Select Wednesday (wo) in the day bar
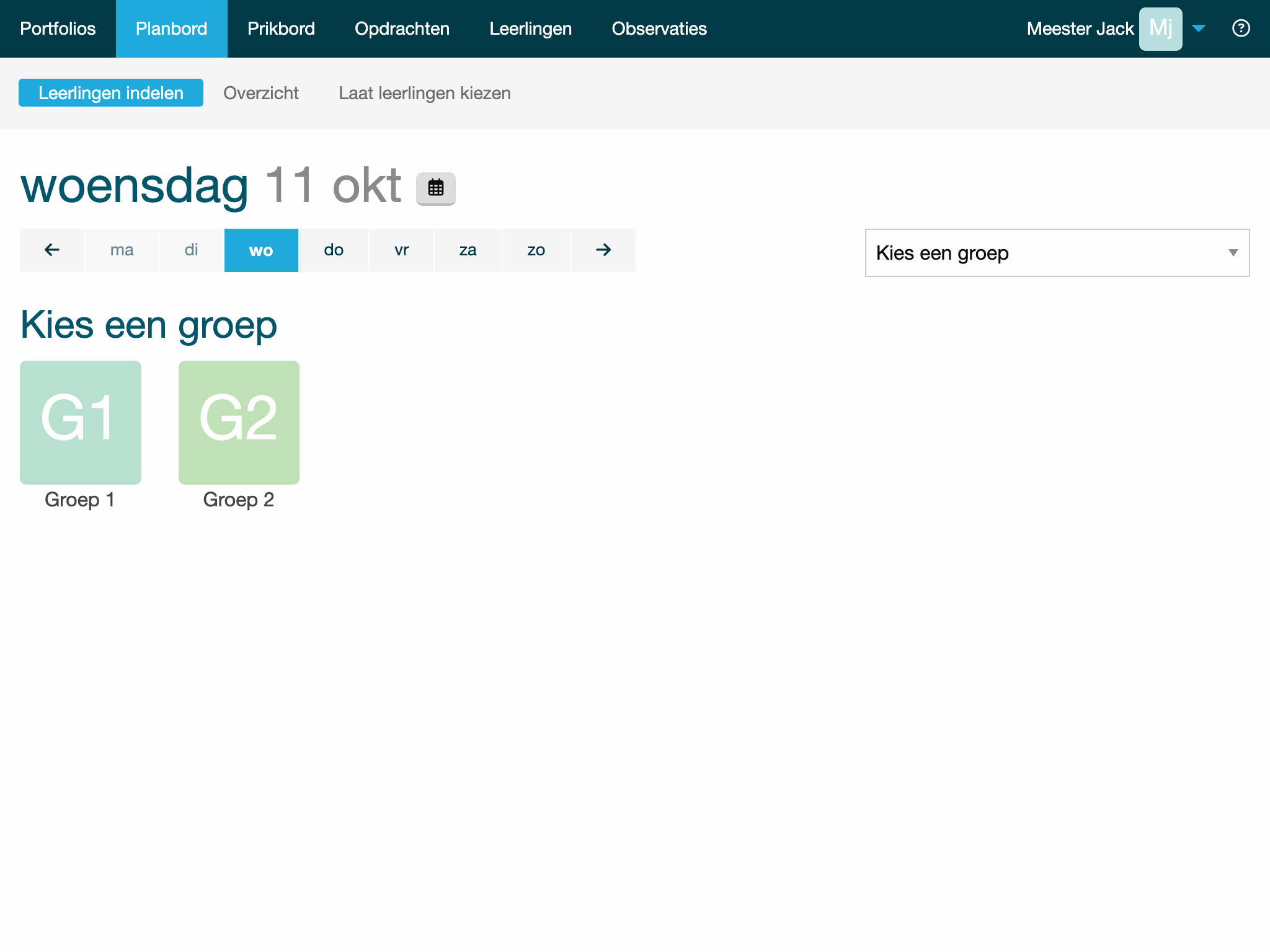This screenshot has height=952, width=1270. tap(261, 250)
